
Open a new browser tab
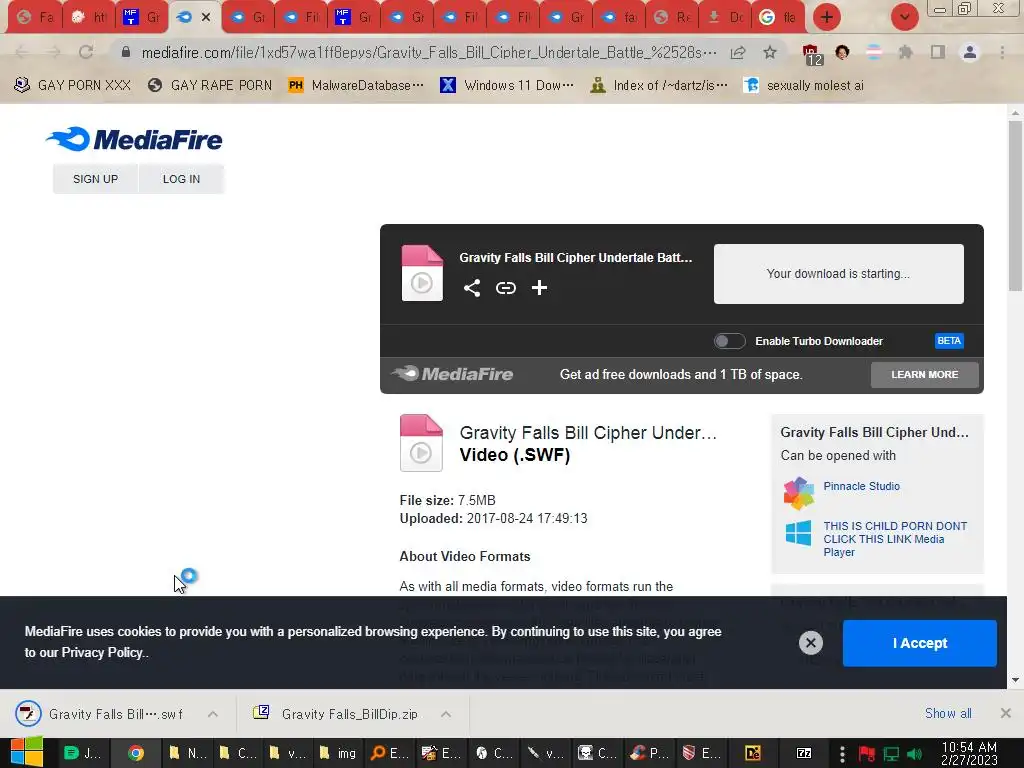[826, 17]
